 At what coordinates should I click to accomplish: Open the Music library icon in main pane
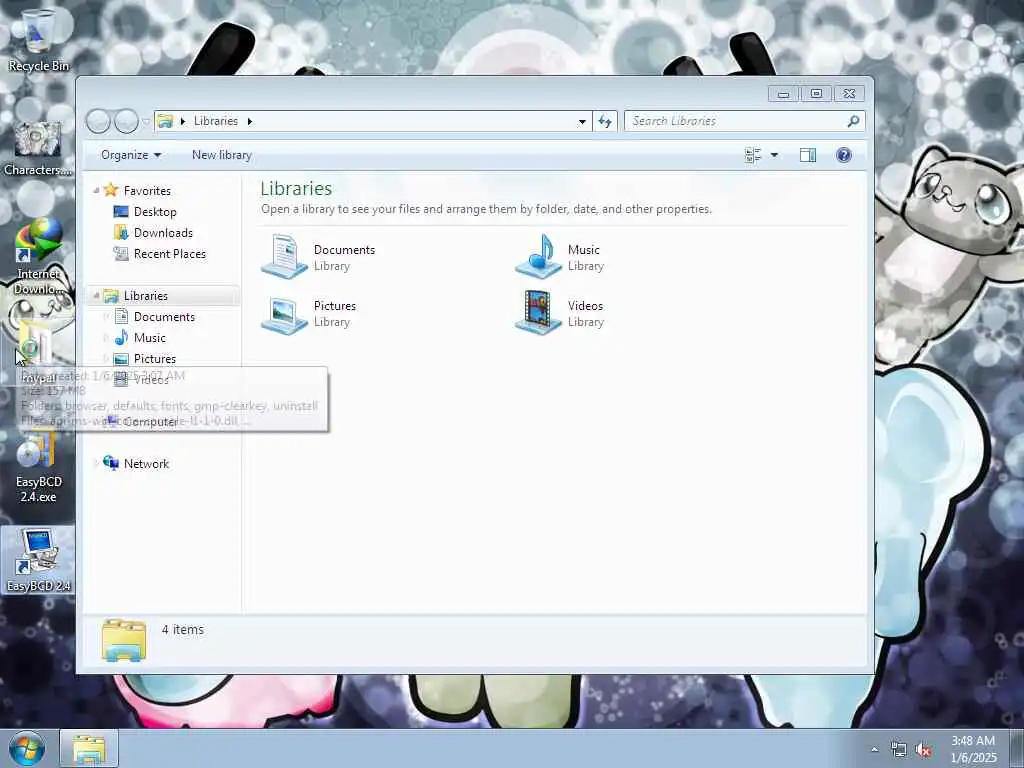click(x=538, y=256)
